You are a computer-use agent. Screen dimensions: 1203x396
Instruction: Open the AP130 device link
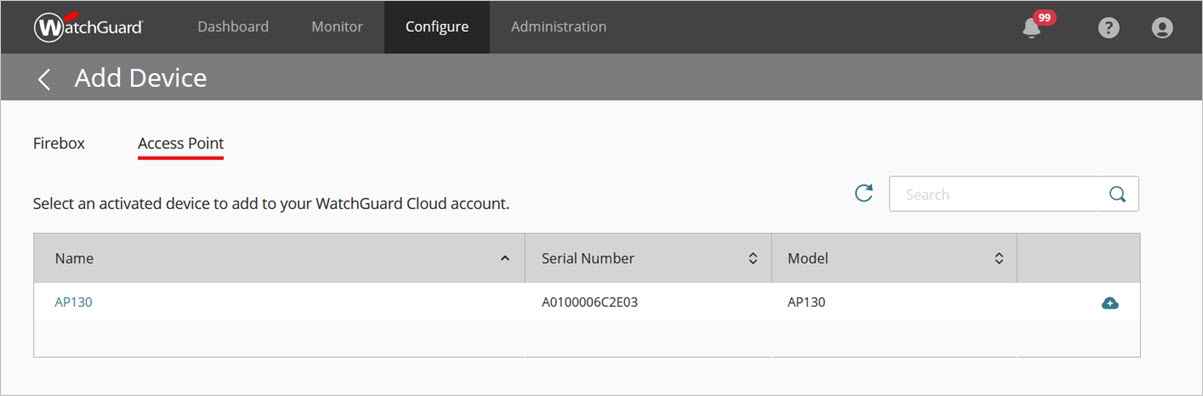[x=74, y=302]
